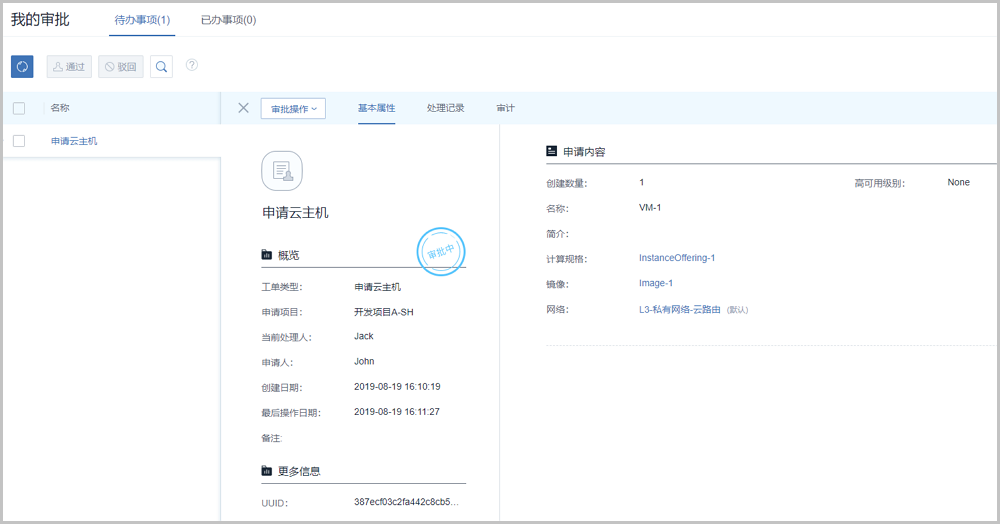This screenshot has height=524, width=1000.
Task: Click the 通过 approve button
Action: click(x=69, y=66)
